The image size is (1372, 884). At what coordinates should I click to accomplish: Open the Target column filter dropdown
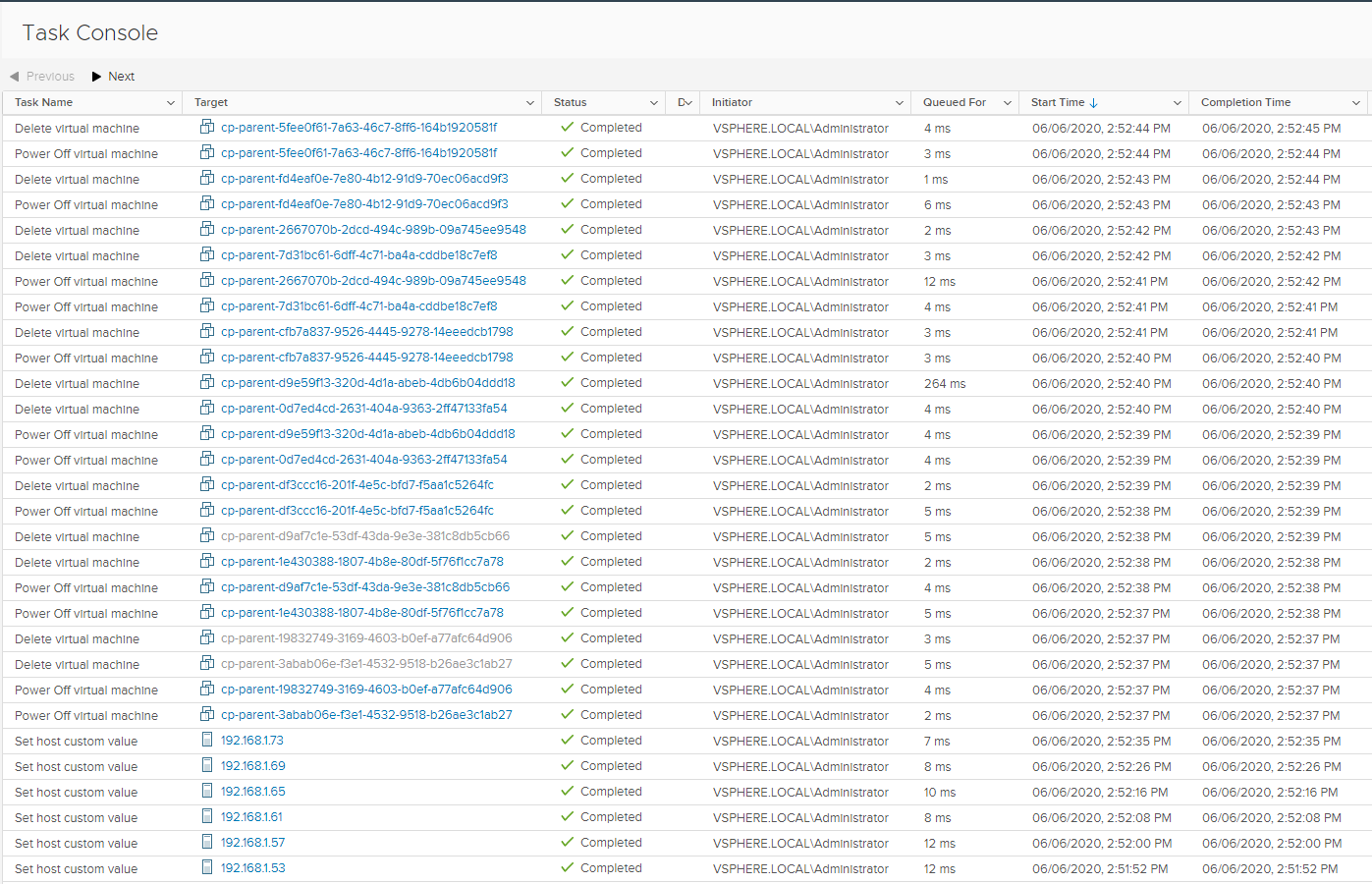530,103
